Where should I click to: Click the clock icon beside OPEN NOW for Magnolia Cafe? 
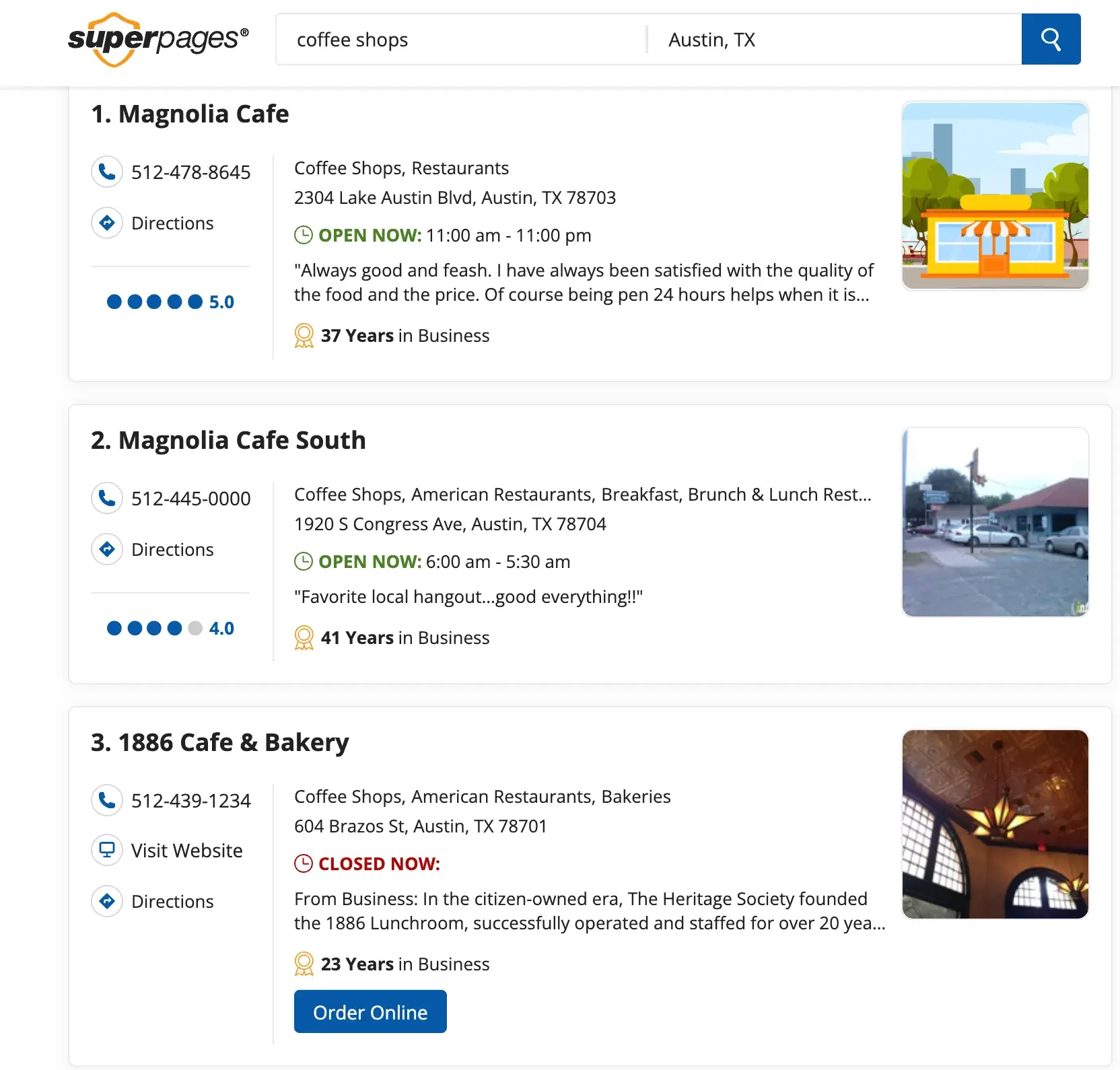[304, 235]
